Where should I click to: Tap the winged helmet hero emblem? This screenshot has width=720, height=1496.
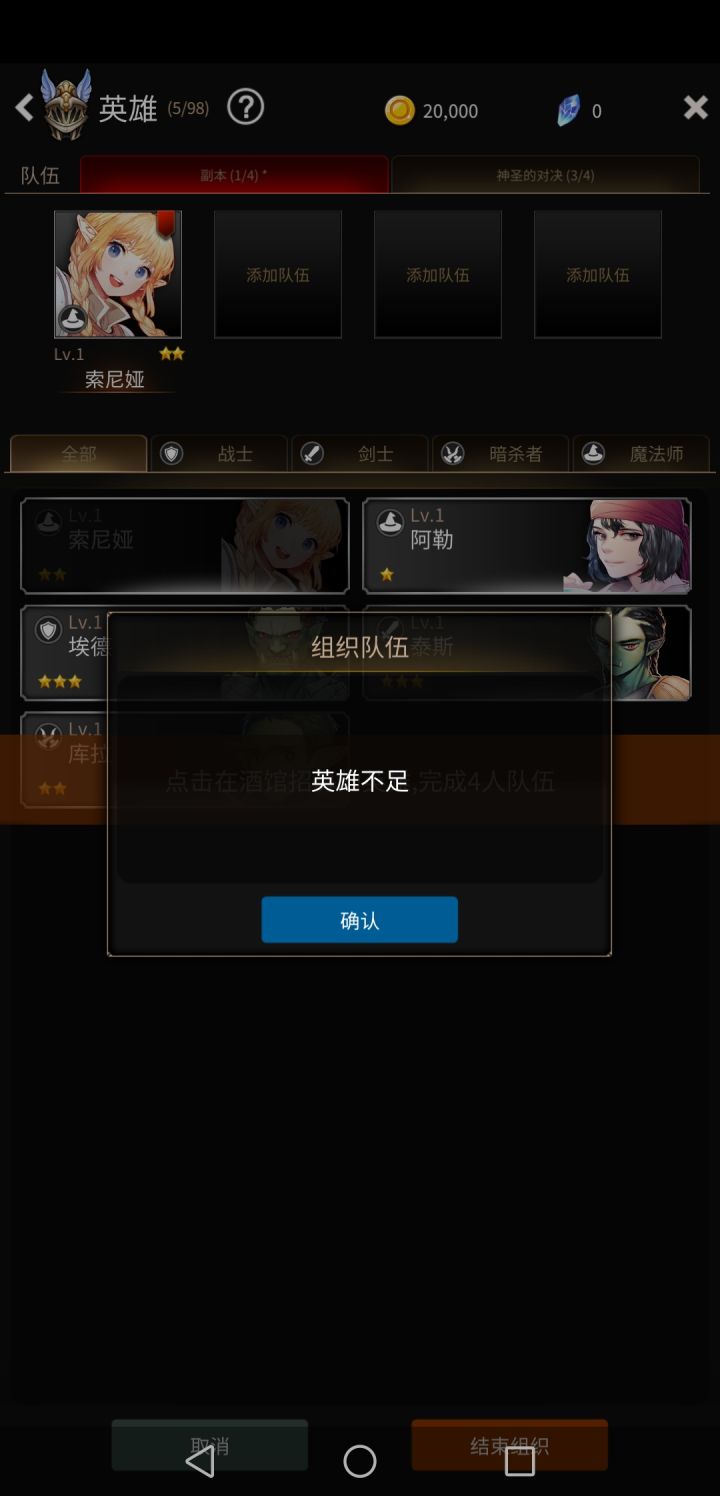pyautogui.click(x=67, y=104)
